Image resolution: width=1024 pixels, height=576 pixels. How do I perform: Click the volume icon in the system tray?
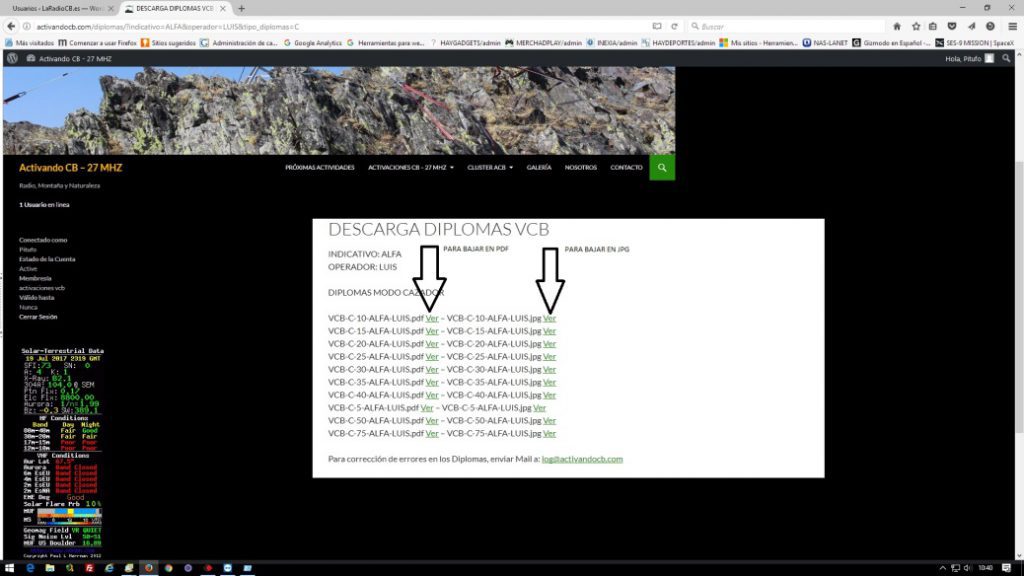click(967, 568)
